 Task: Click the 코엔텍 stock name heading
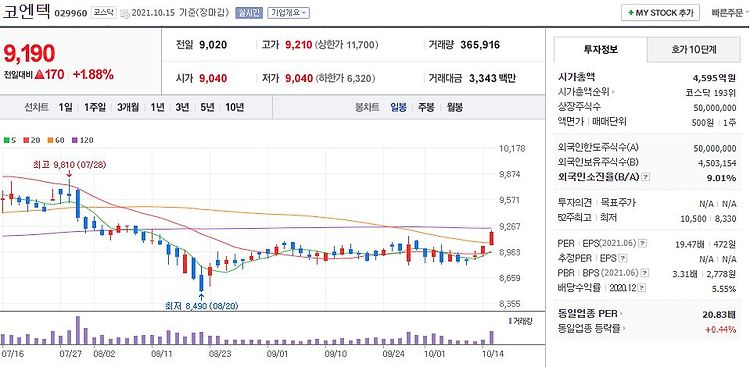pos(26,11)
